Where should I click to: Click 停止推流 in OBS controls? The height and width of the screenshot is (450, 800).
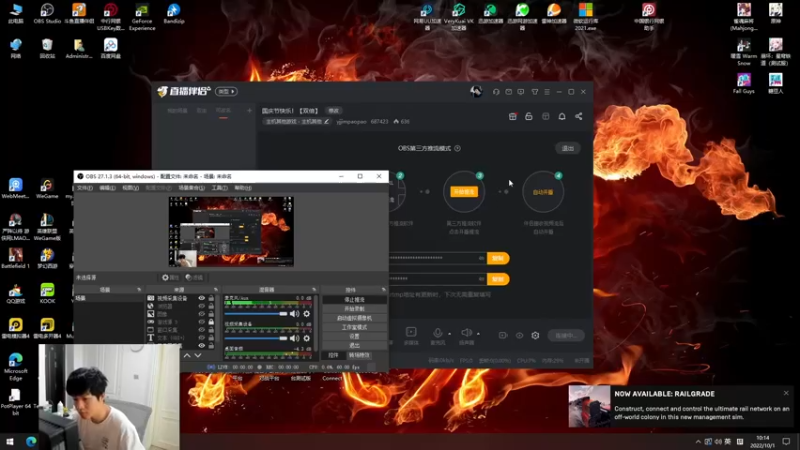click(x=355, y=300)
